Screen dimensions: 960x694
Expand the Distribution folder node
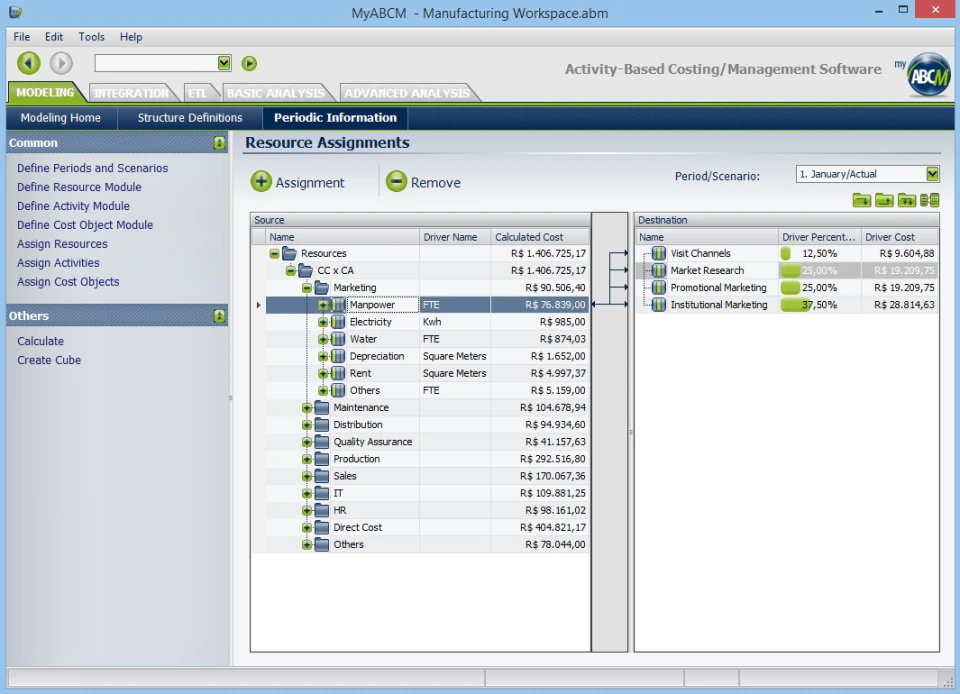[x=307, y=425]
